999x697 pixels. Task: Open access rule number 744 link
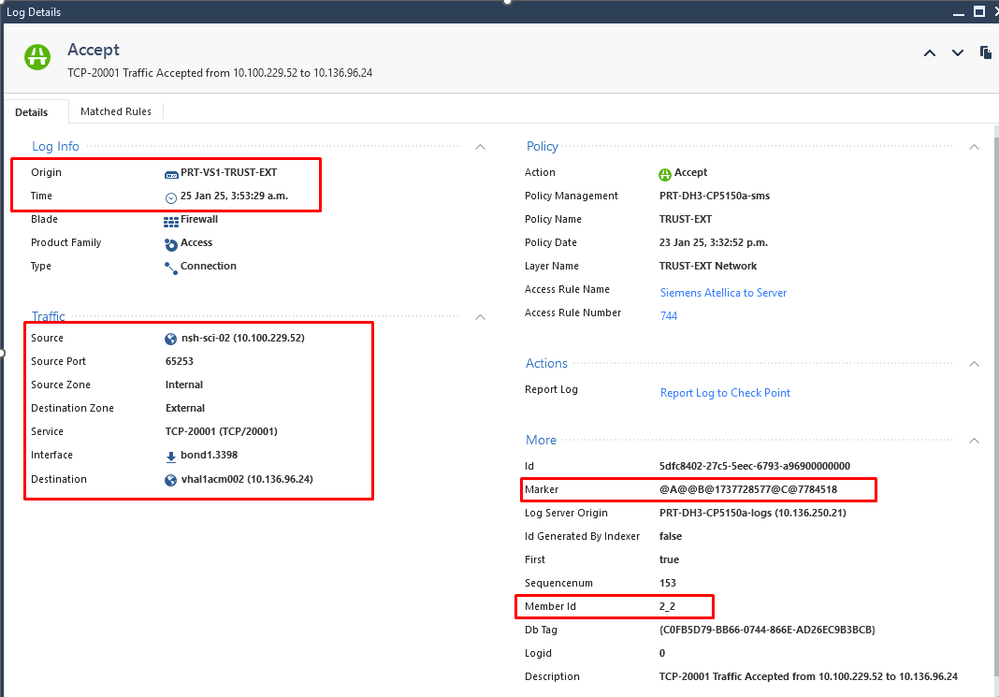click(x=668, y=316)
